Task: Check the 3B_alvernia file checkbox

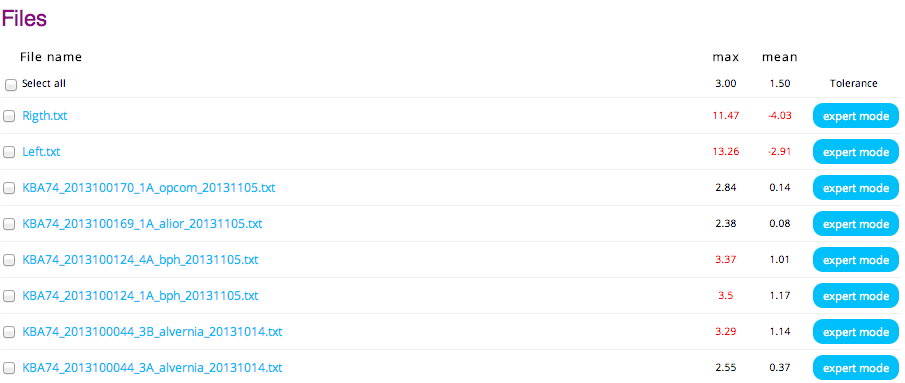Action: click(x=9, y=332)
